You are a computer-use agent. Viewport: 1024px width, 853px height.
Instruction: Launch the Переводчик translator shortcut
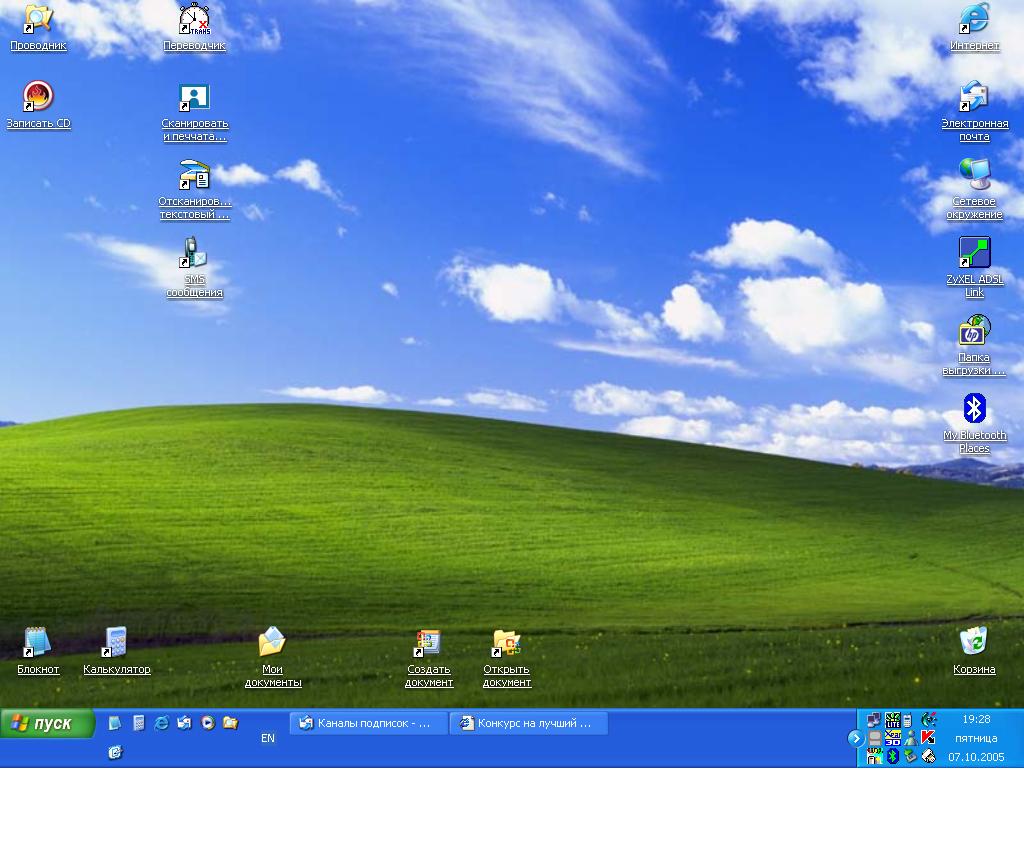click(x=194, y=27)
